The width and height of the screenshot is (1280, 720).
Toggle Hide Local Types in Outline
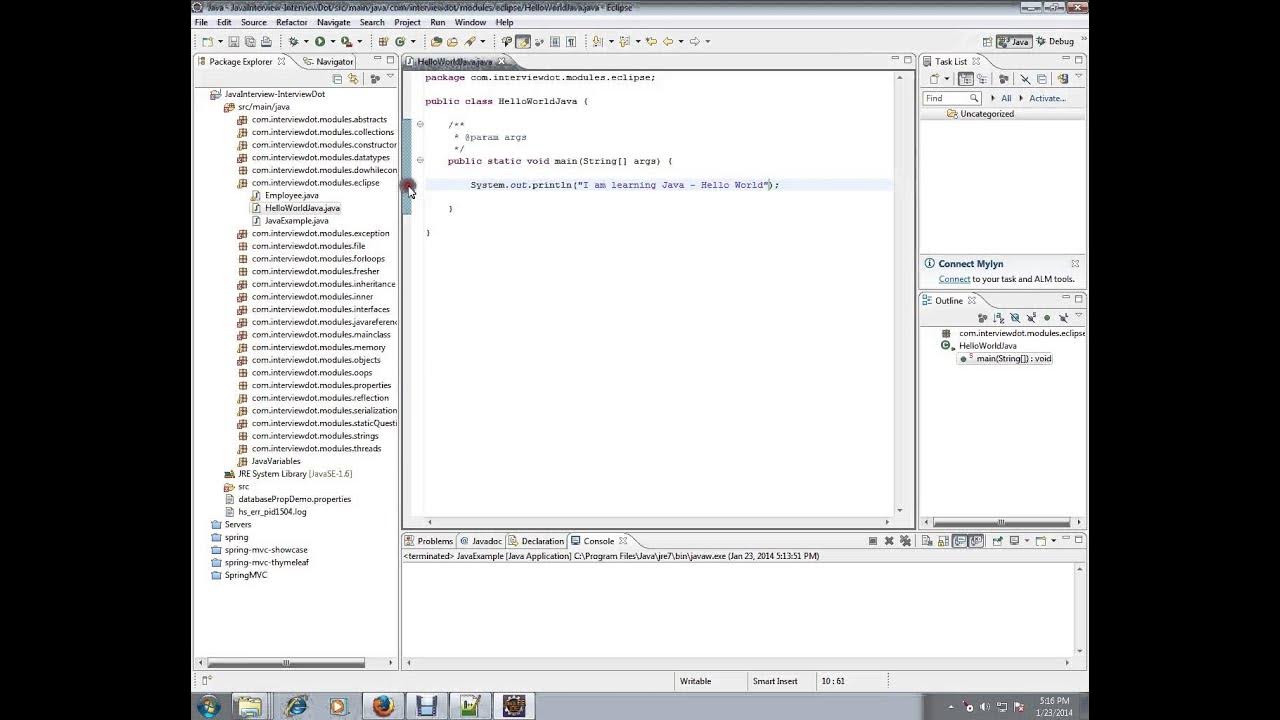[1063, 318]
